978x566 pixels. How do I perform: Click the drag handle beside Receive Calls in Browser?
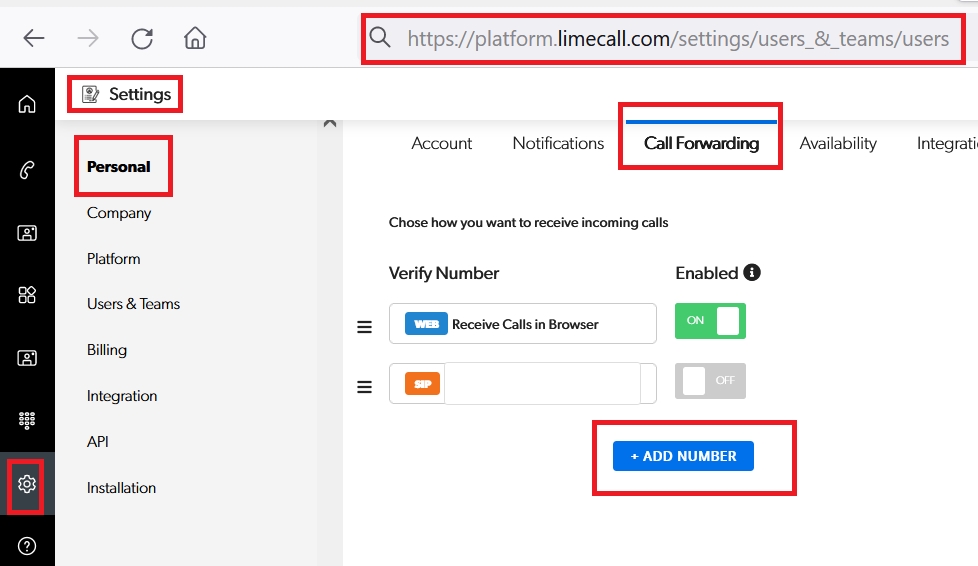(x=365, y=326)
